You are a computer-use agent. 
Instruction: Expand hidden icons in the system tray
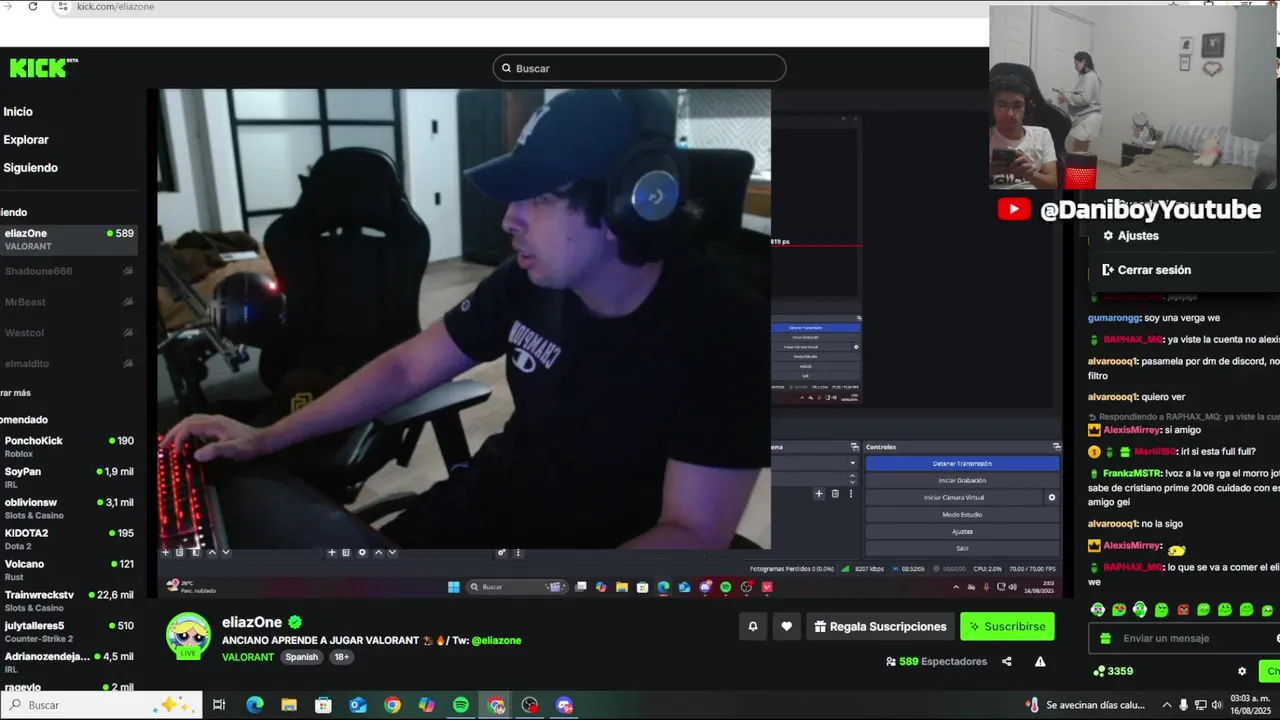tap(1166, 705)
